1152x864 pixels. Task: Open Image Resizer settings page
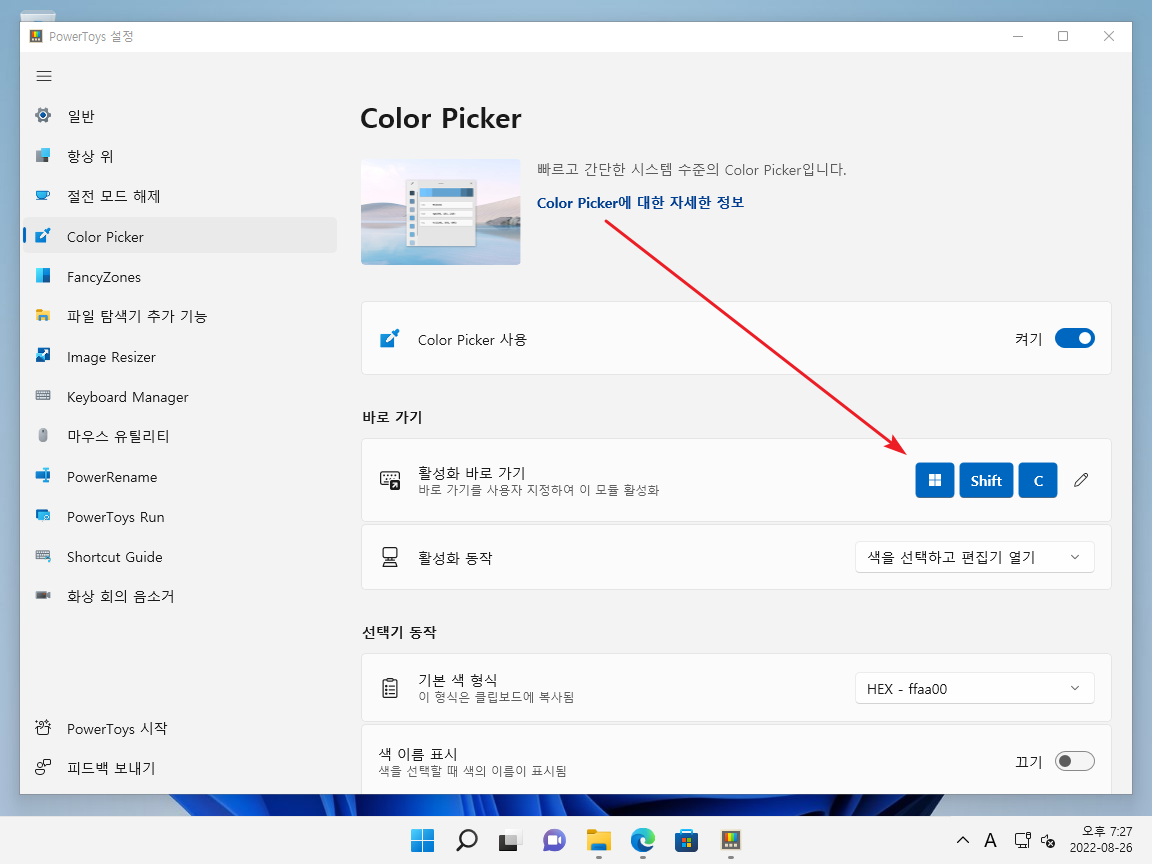[x=180, y=357]
